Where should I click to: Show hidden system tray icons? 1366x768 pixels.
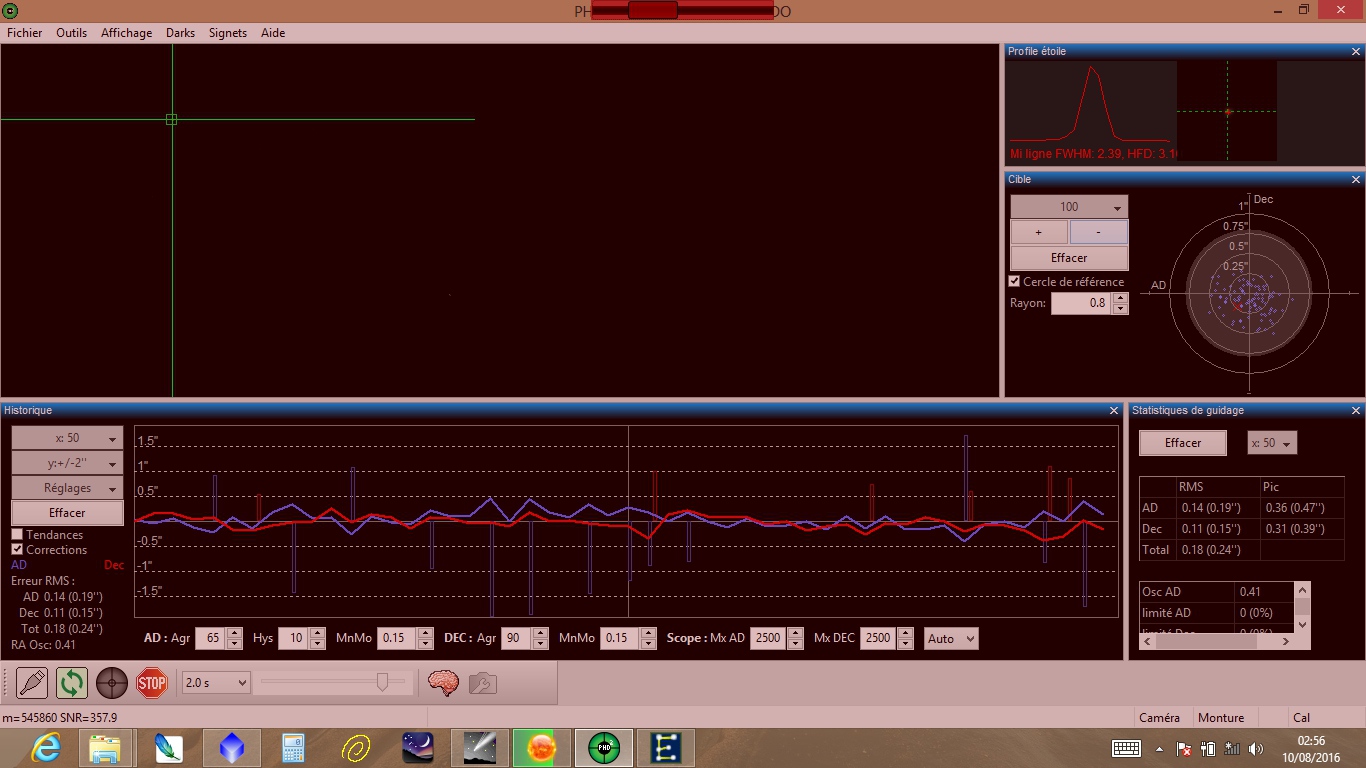[x=1160, y=748]
